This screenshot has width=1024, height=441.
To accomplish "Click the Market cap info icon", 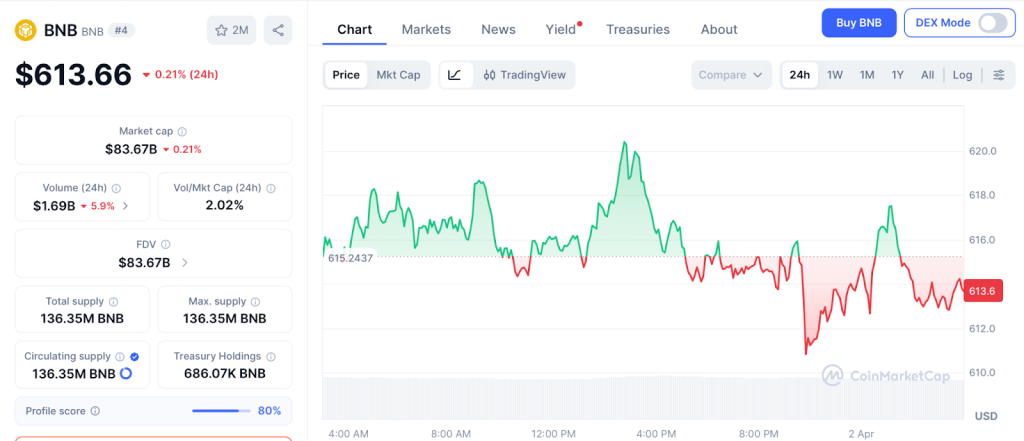I will click(182, 131).
